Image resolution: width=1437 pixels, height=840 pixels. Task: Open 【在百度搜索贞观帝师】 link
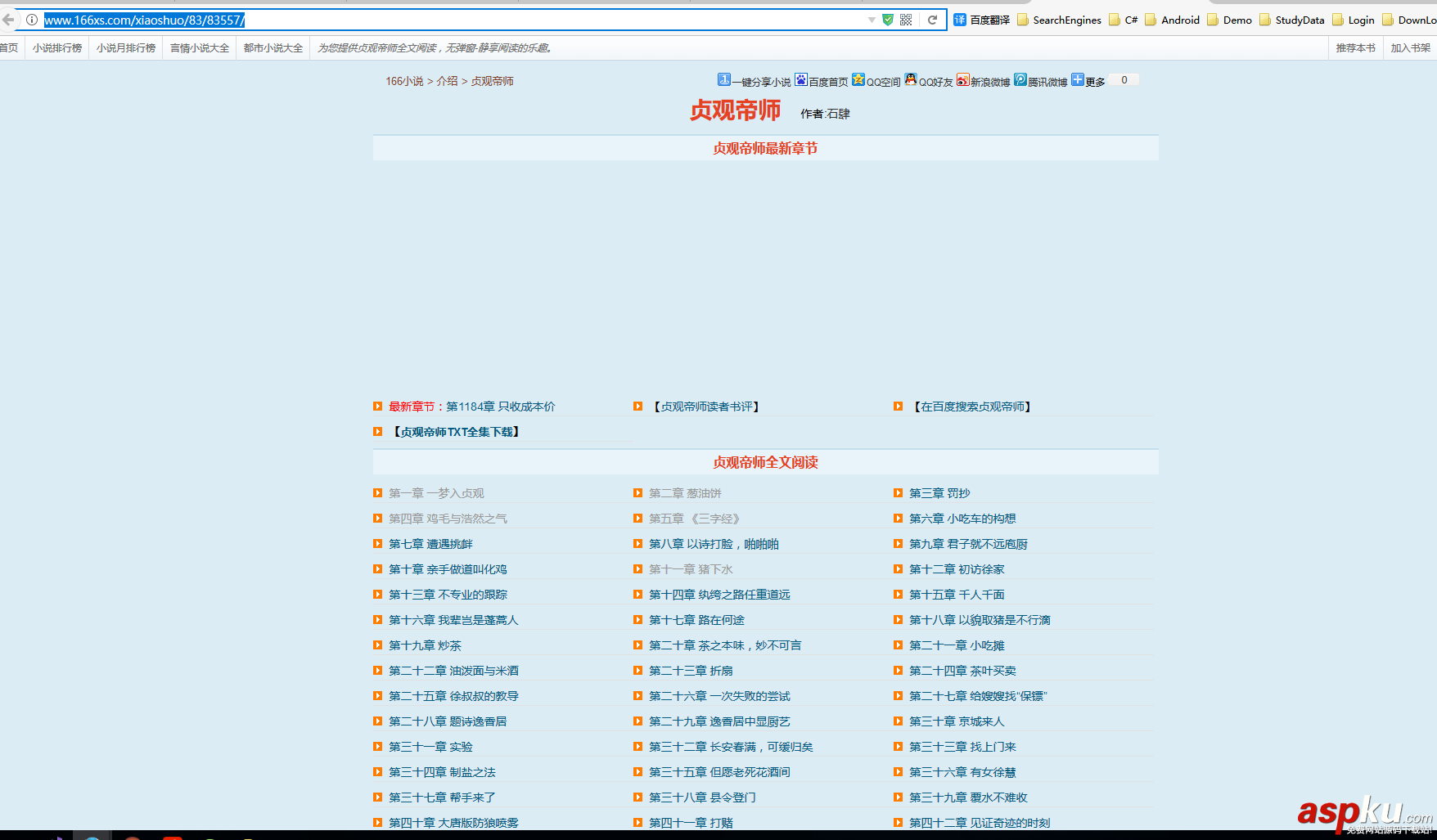pyautogui.click(x=972, y=407)
